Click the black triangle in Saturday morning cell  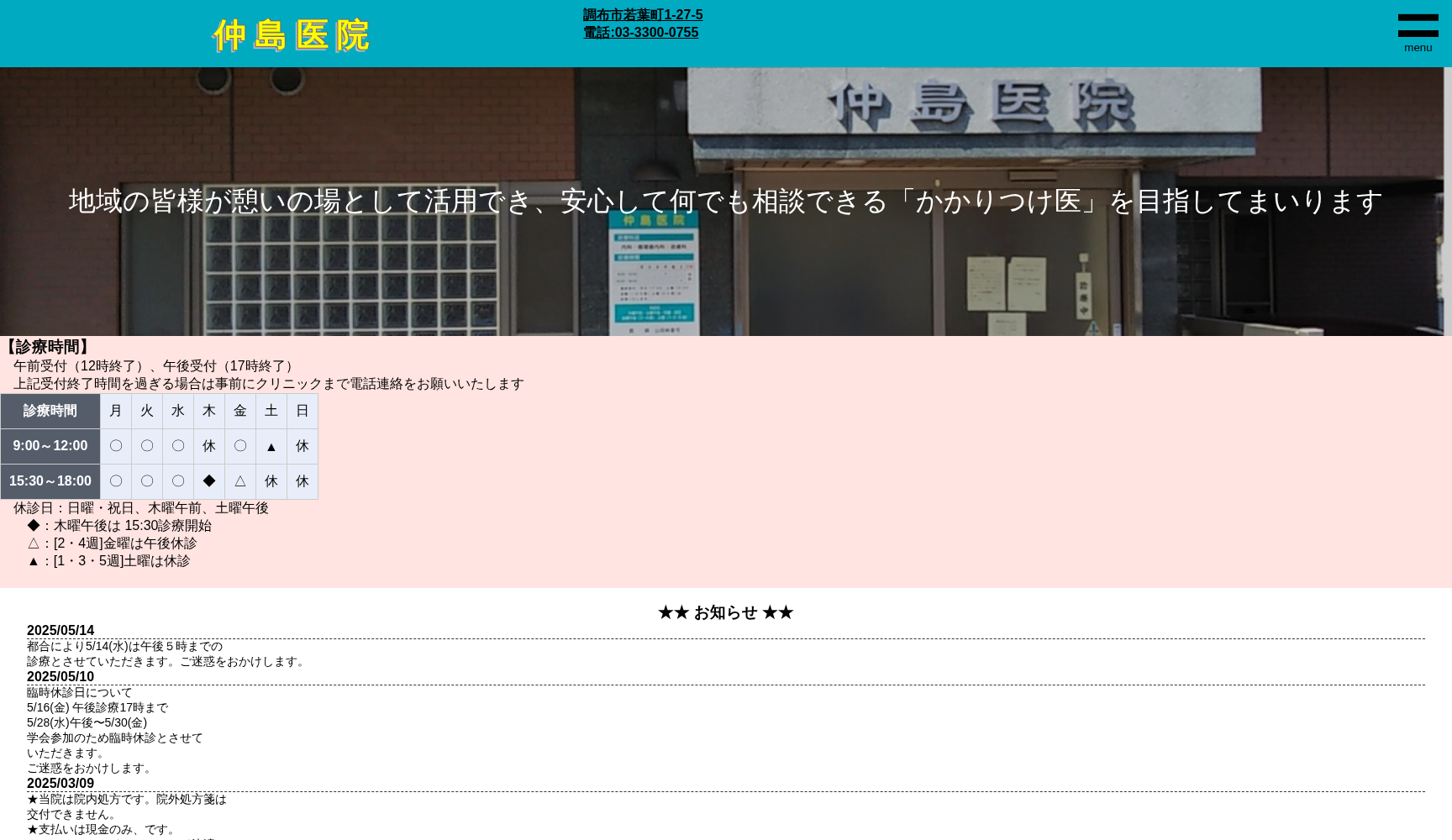pyautogui.click(x=271, y=447)
